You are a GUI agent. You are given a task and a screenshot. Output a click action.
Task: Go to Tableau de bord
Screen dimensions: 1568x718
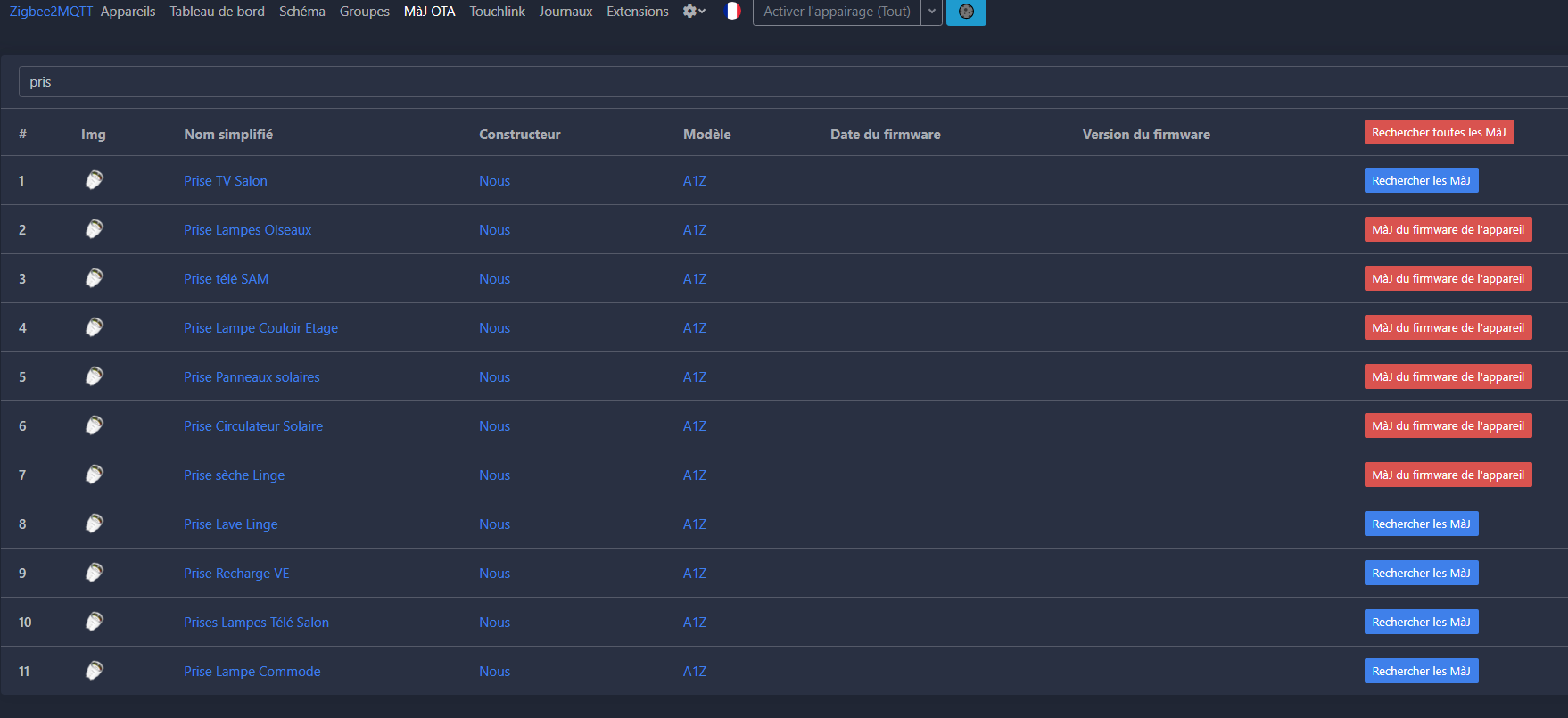click(217, 12)
